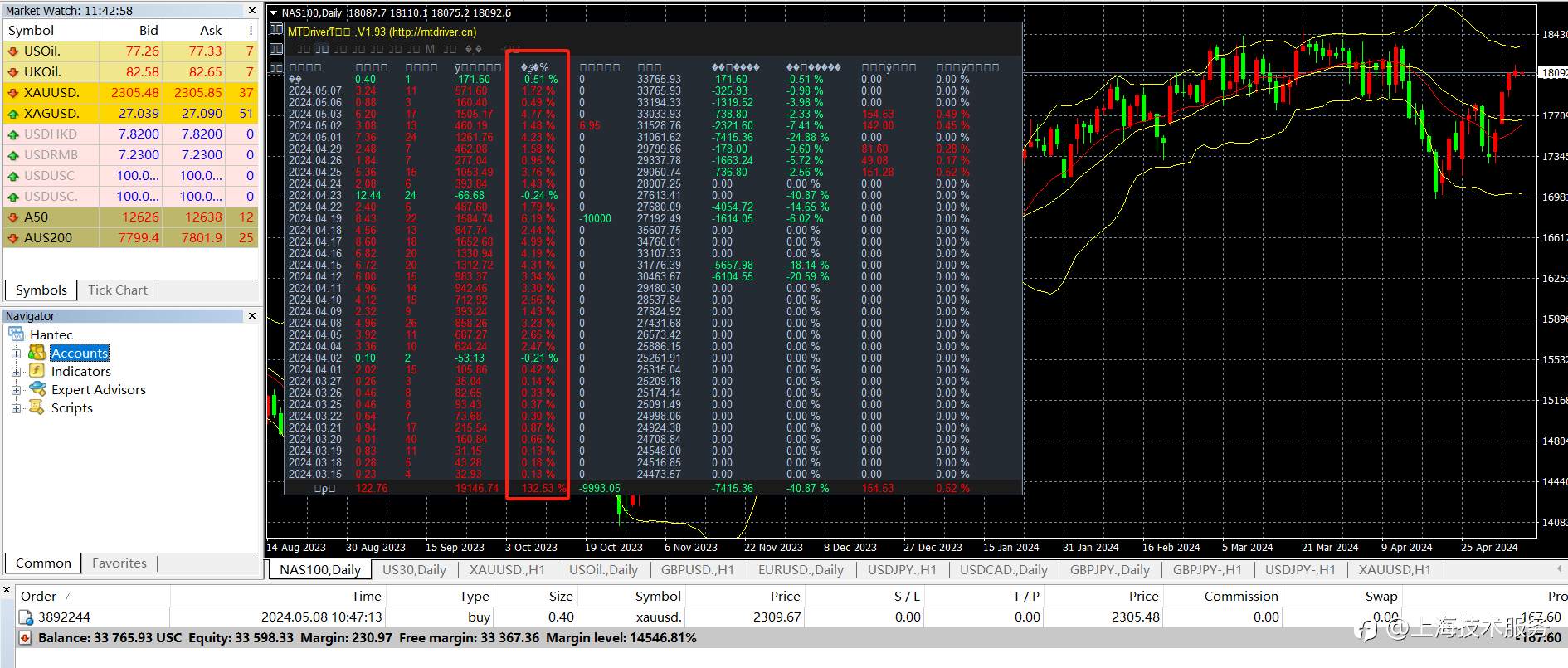Open the GBPJPY.,Daily chart tab
Viewport: 1568px width, 668px height.
(x=1110, y=570)
